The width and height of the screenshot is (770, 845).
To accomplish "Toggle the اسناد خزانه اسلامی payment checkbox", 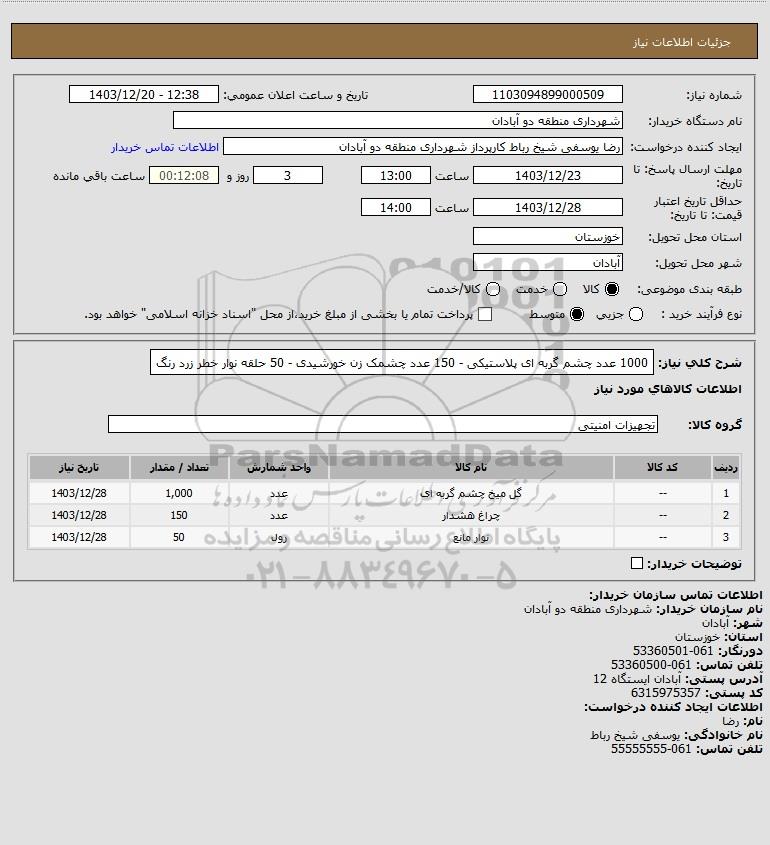I will click(485, 314).
